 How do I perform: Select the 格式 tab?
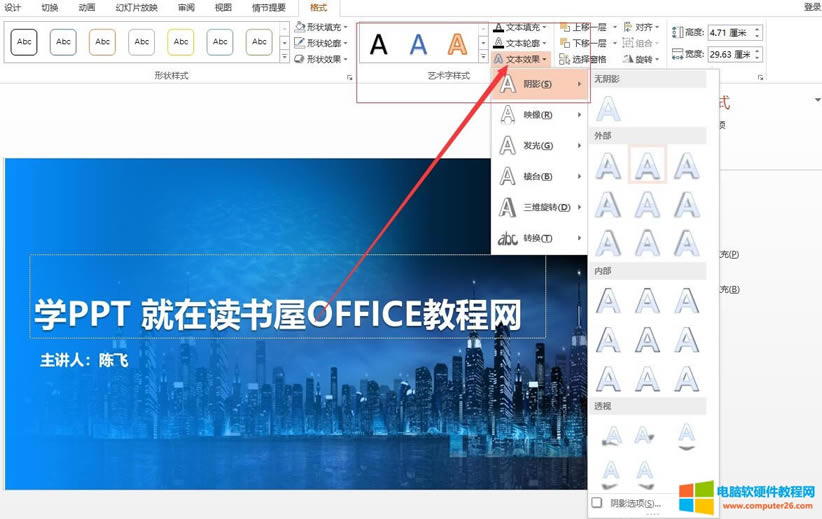318,7
